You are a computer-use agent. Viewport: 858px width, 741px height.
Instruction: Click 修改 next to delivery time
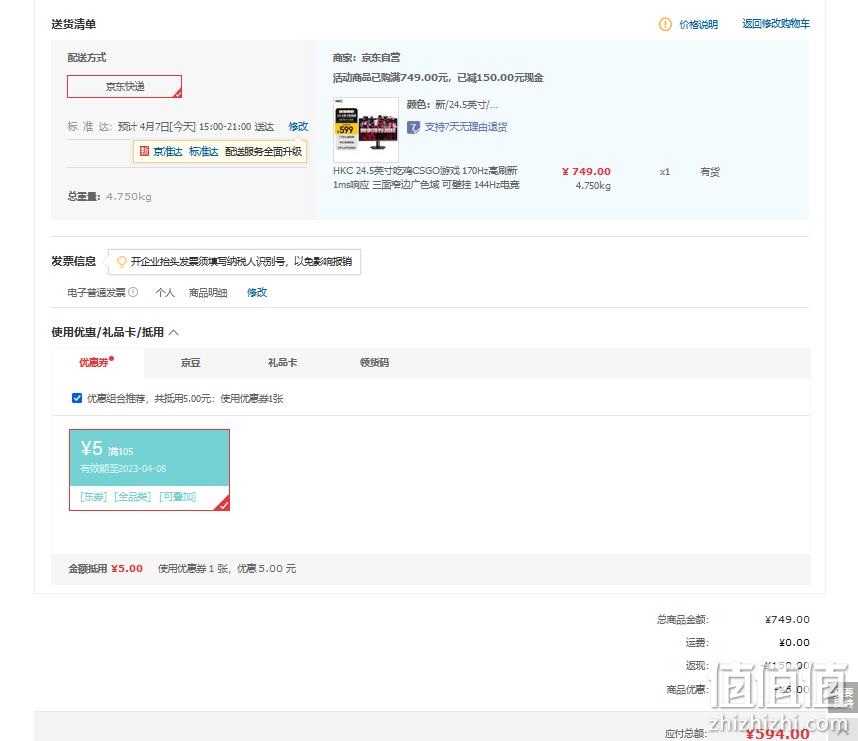[x=298, y=126]
